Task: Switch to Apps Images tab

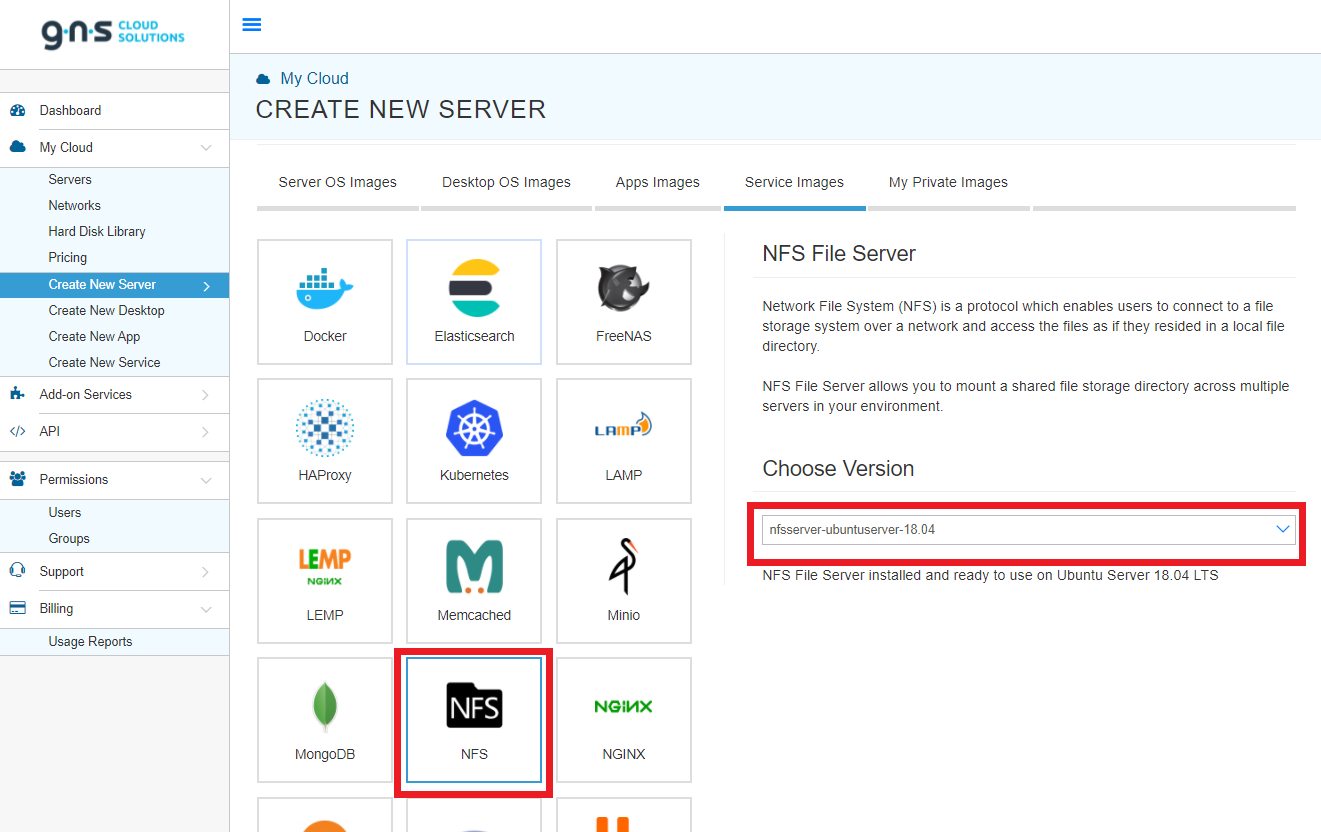Action: [x=658, y=182]
